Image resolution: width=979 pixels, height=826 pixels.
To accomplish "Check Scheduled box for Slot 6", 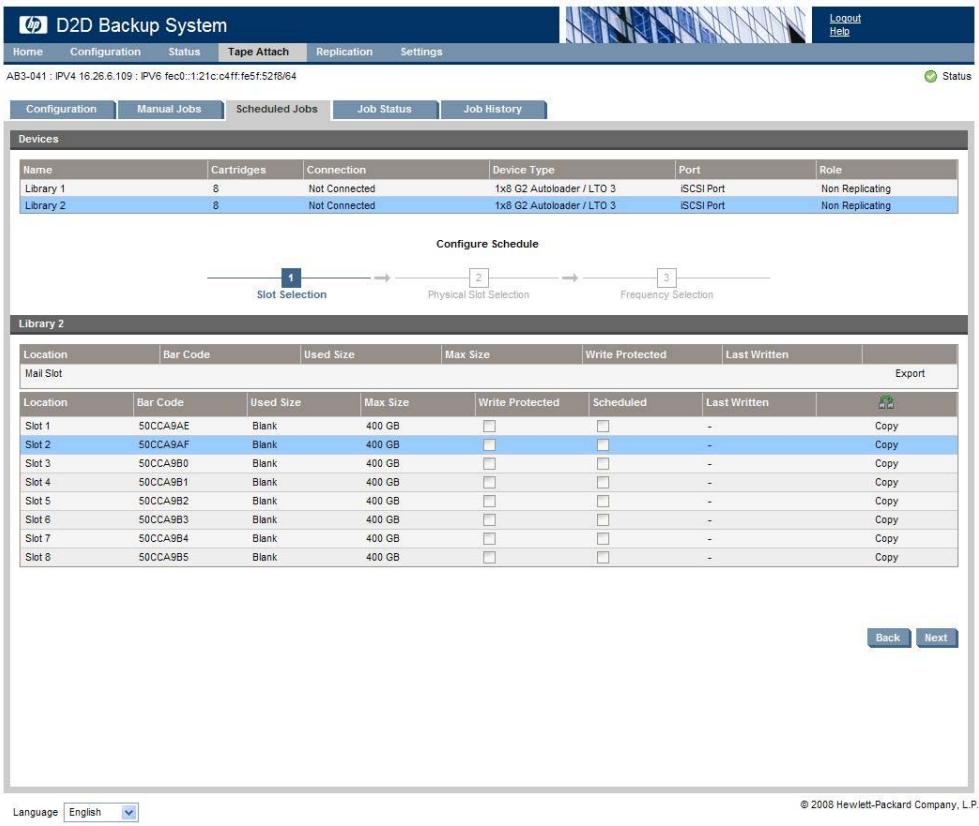I will [x=603, y=519].
